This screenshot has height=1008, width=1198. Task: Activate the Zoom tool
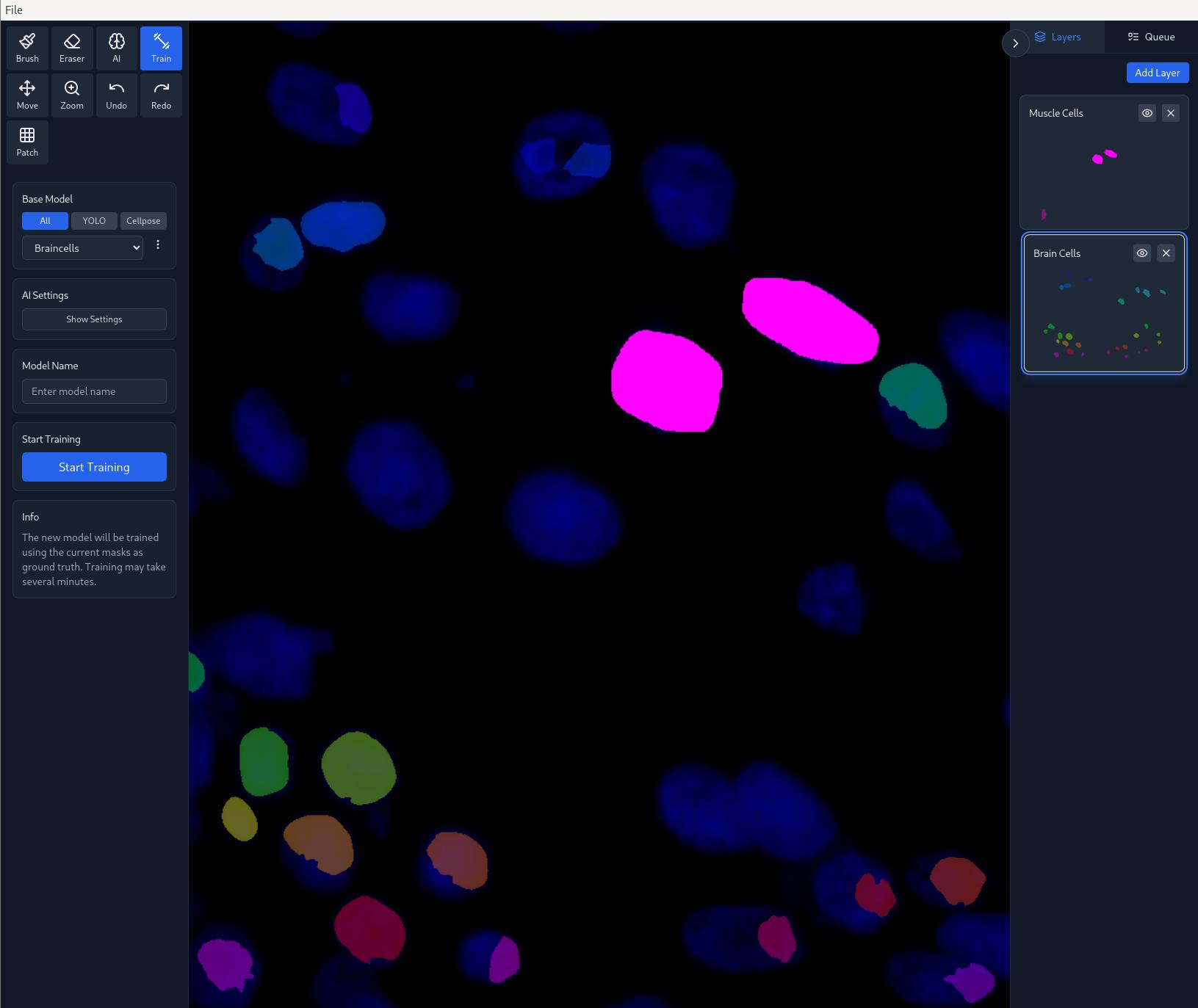[72, 94]
